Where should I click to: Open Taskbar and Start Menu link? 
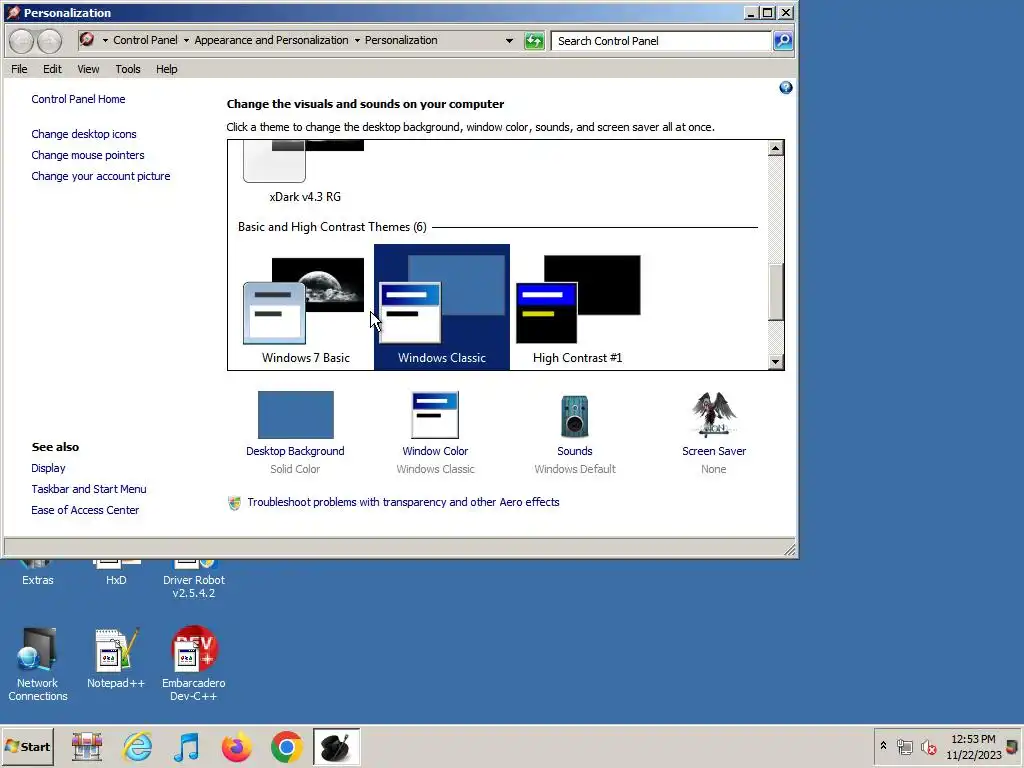[89, 489]
